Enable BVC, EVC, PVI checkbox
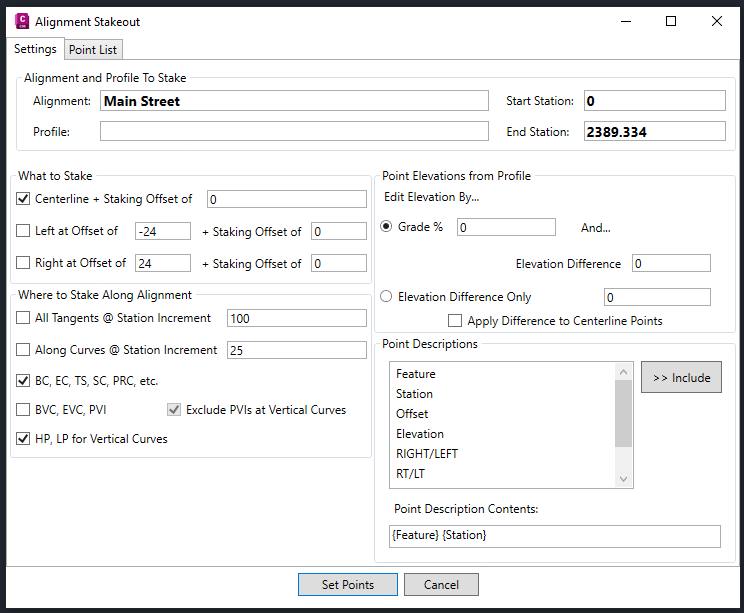The image size is (744, 613). [x=24, y=409]
